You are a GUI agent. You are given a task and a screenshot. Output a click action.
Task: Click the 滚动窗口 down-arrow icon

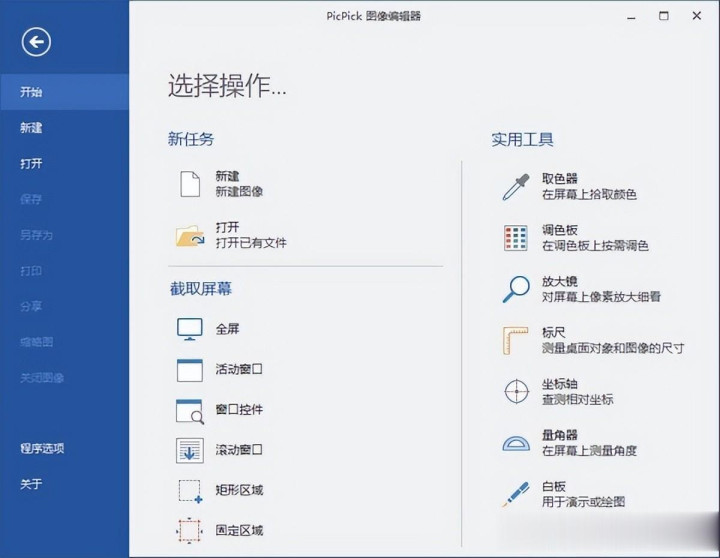coord(190,450)
